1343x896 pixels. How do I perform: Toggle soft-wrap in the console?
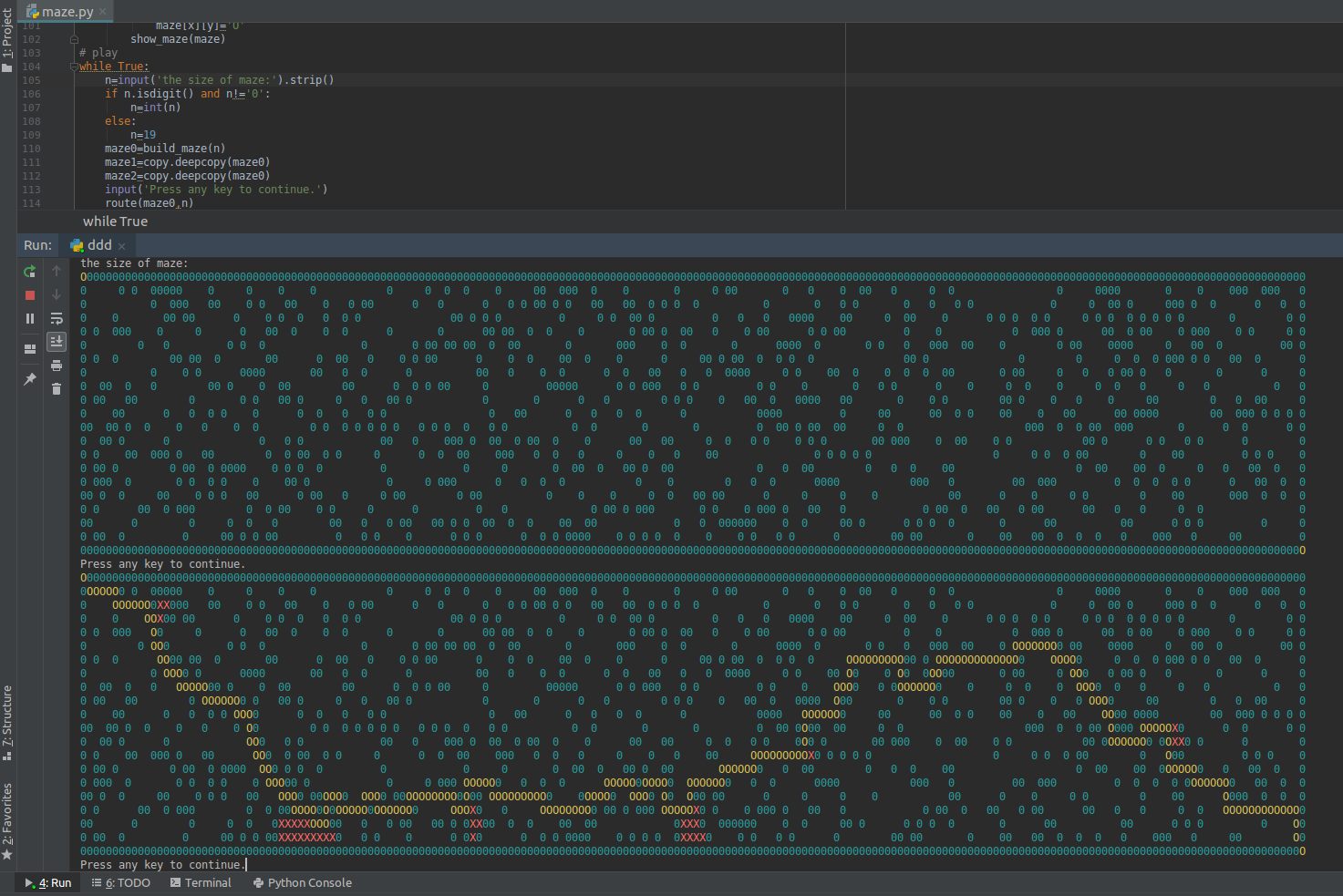57,318
